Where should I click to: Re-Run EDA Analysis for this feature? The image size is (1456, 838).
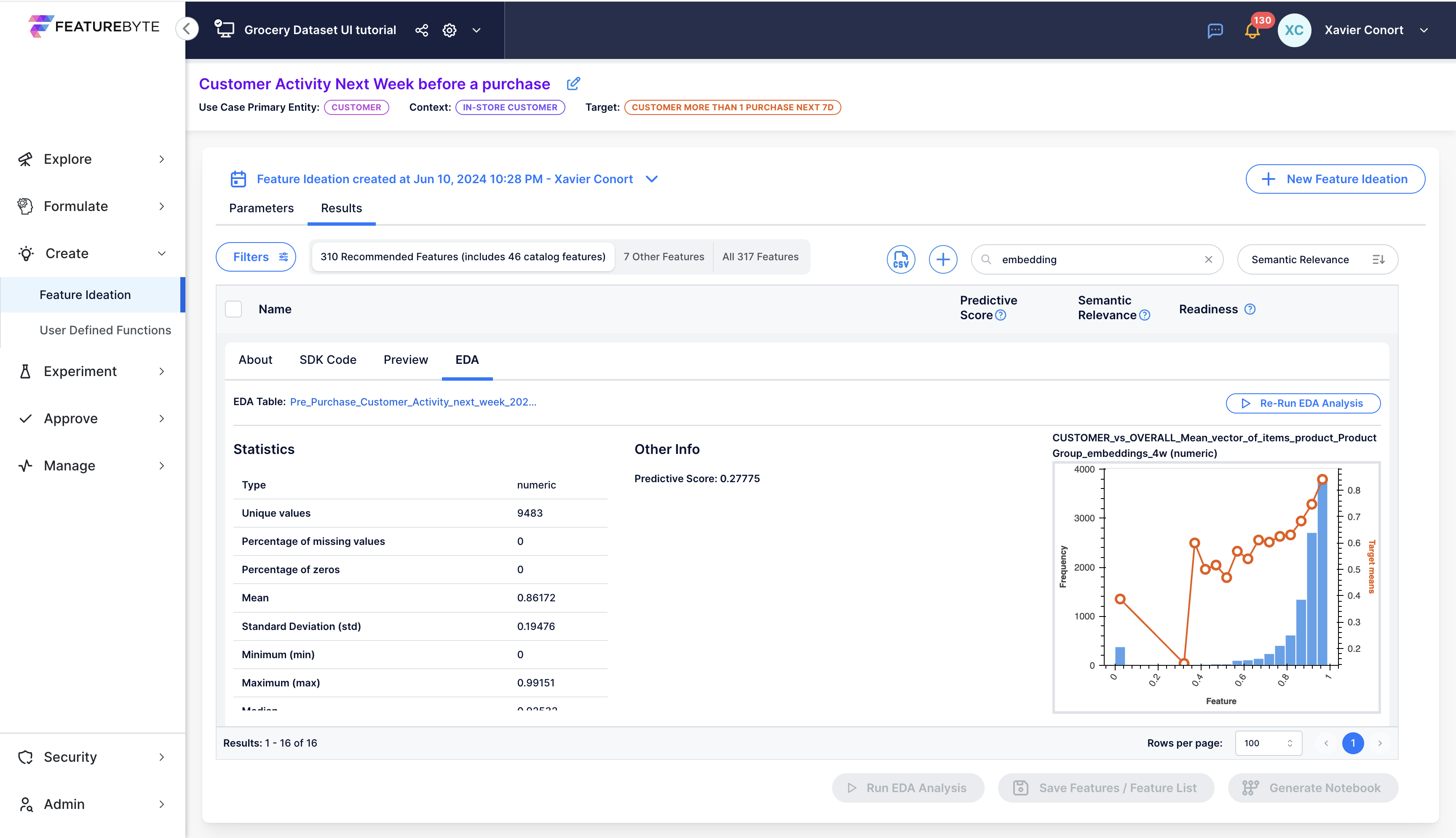pyautogui.click(x=1303, y=403)
